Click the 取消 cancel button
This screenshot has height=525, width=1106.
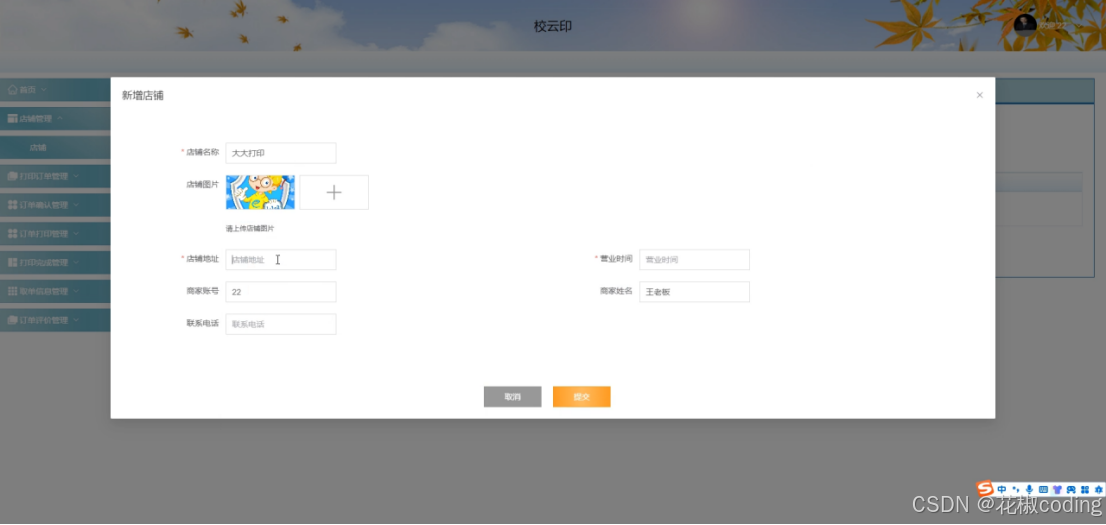pos(513,397)
